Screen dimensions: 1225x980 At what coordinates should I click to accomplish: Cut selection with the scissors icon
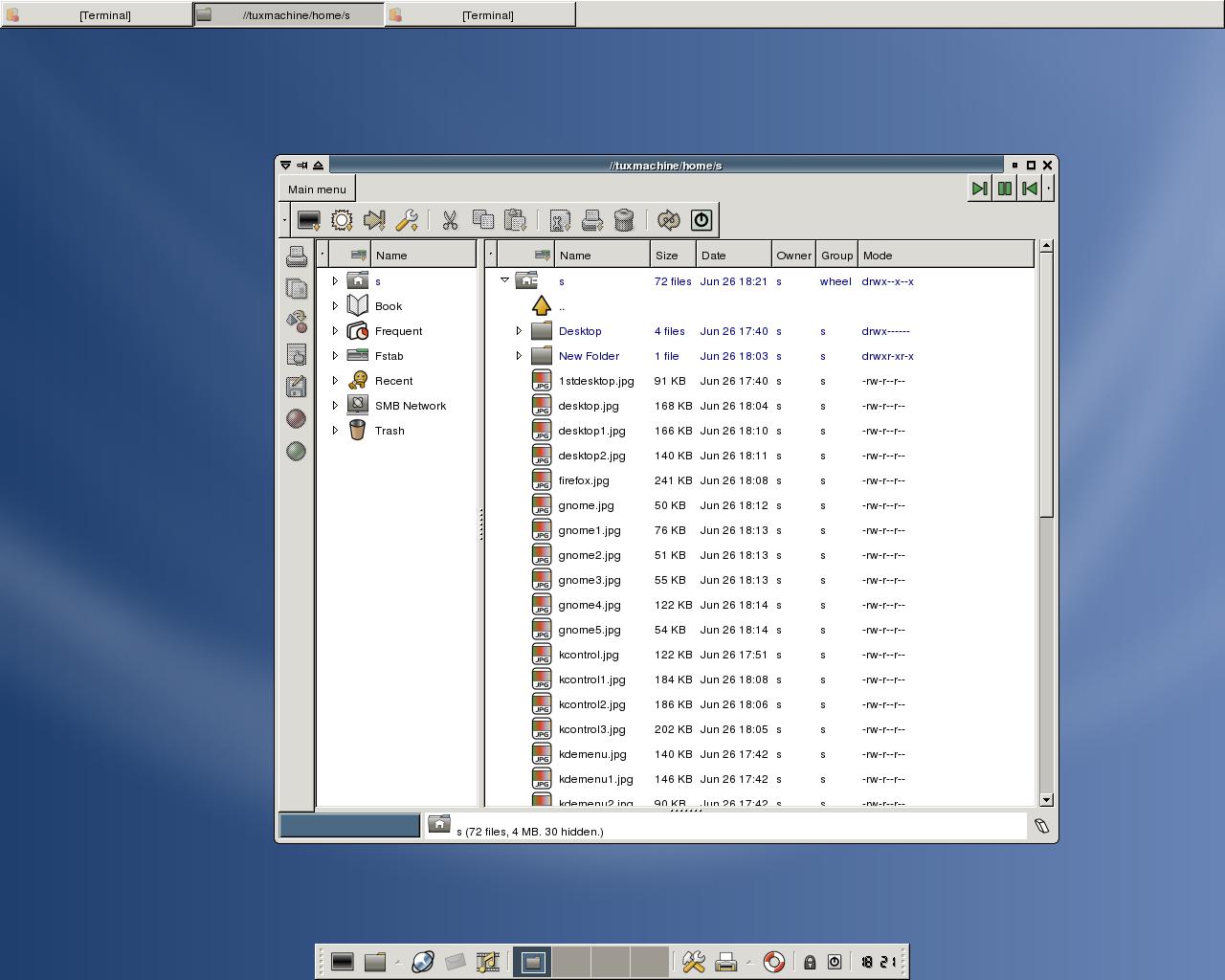click(450, 220)
